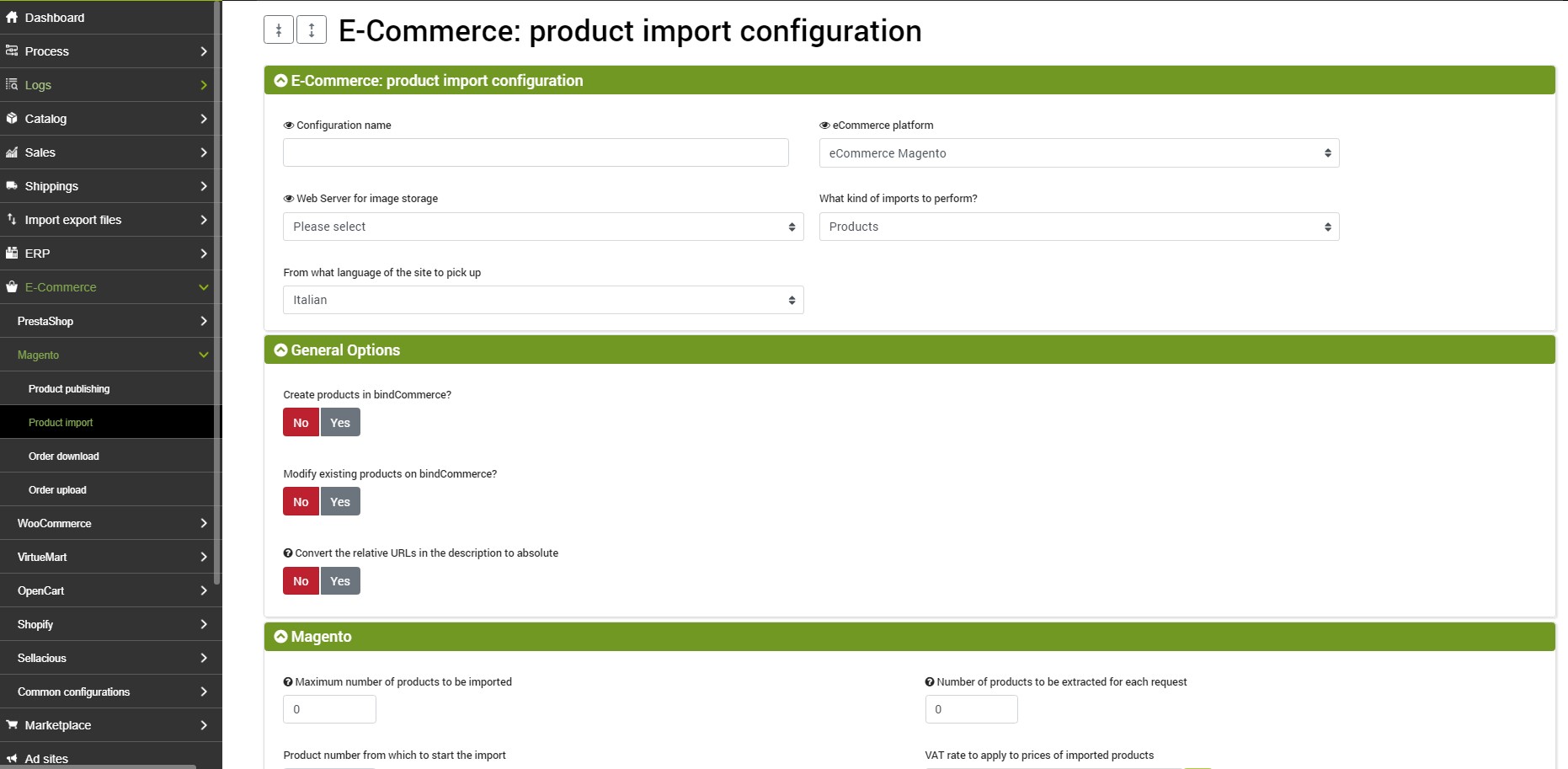
Task: Collapse the General Options section header icon
Action: [281, 350]
